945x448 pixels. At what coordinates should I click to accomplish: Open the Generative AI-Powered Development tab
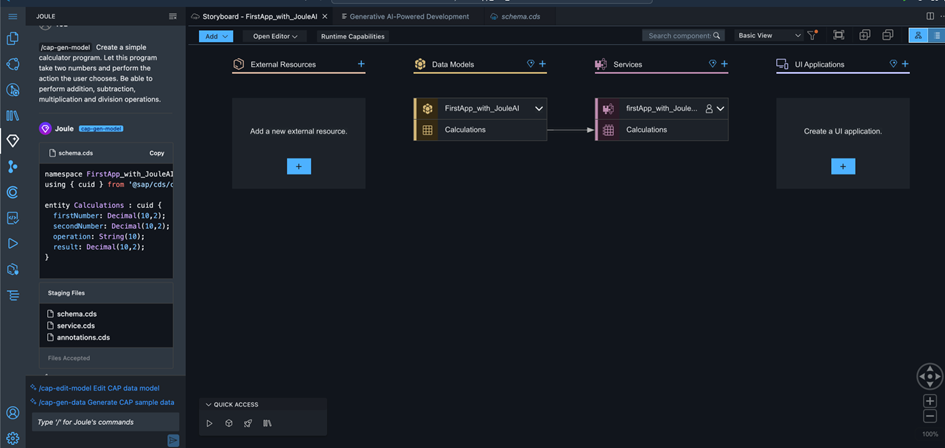tap(405, 17)
